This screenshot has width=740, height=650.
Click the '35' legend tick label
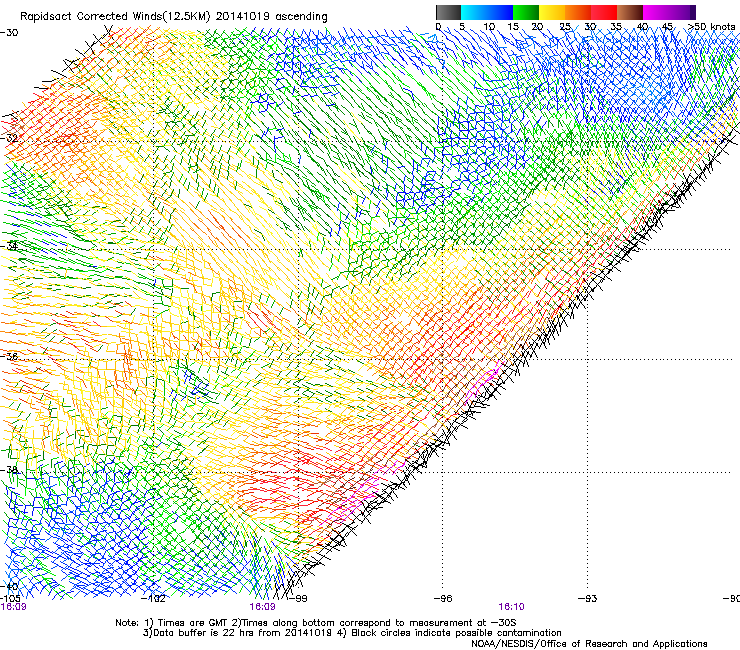tap(616, 26)
